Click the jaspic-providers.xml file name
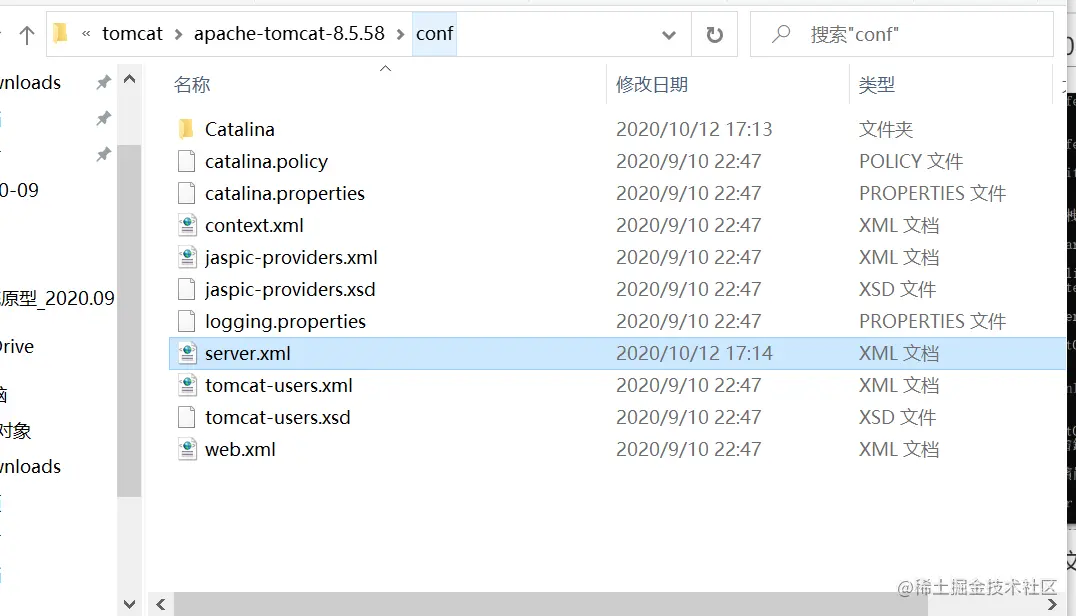The image size is (1076, 616). coord(291,257)
